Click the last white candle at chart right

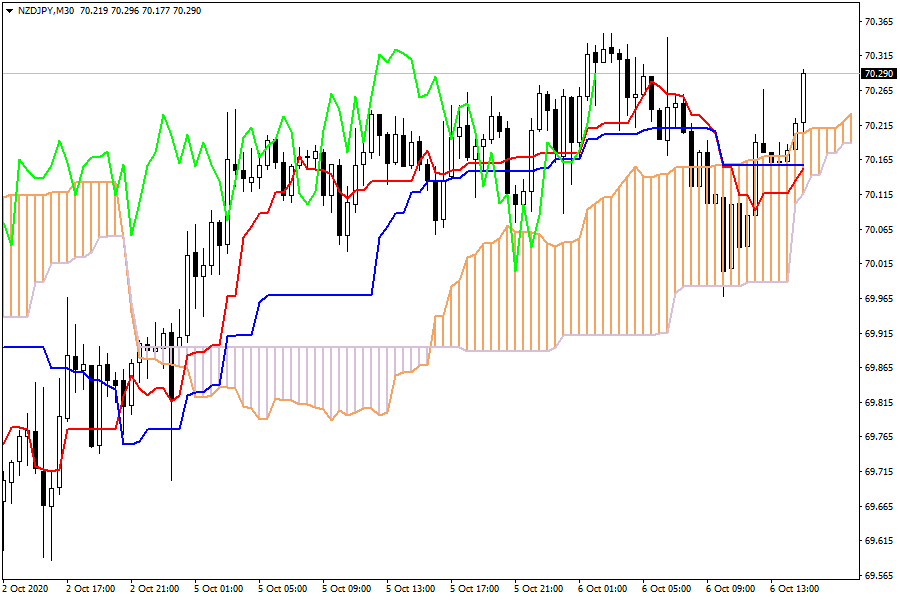[804, 97]
